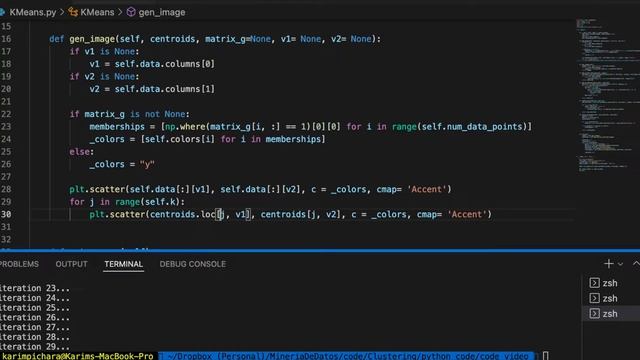
Task: Click 'range(self.num_data_points)' on line 23
Action: tap(460, 127)
